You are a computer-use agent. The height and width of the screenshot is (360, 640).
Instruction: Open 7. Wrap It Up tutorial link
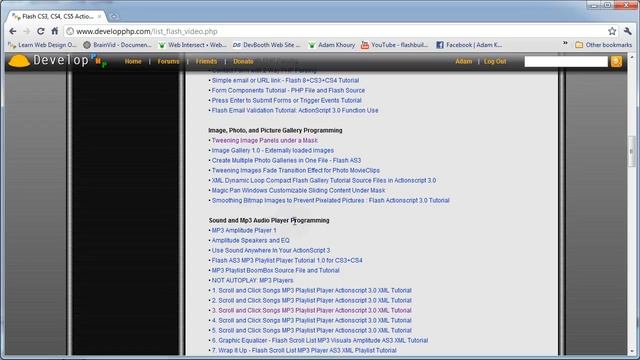pos(304,350)
